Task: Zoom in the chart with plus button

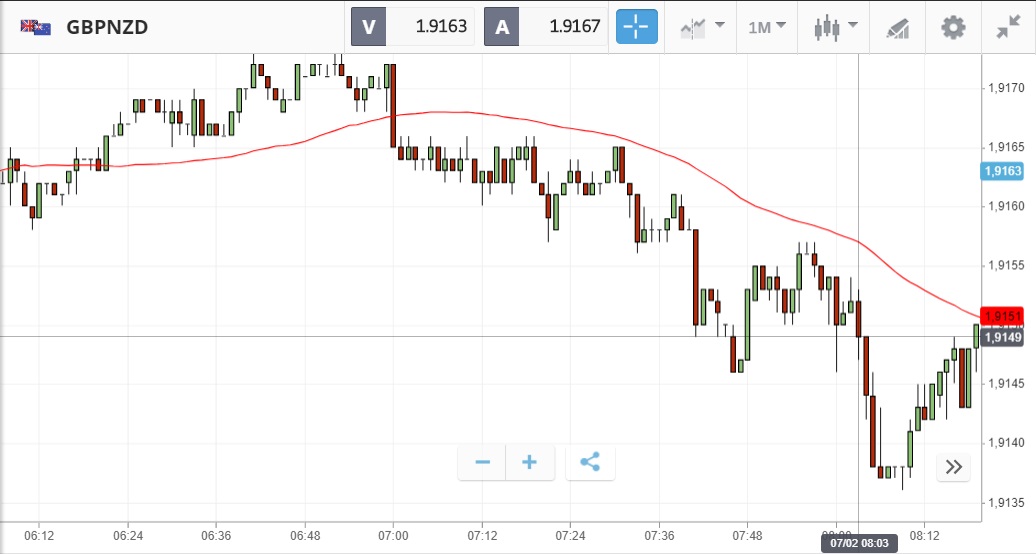Action: (x=530, y=463)
